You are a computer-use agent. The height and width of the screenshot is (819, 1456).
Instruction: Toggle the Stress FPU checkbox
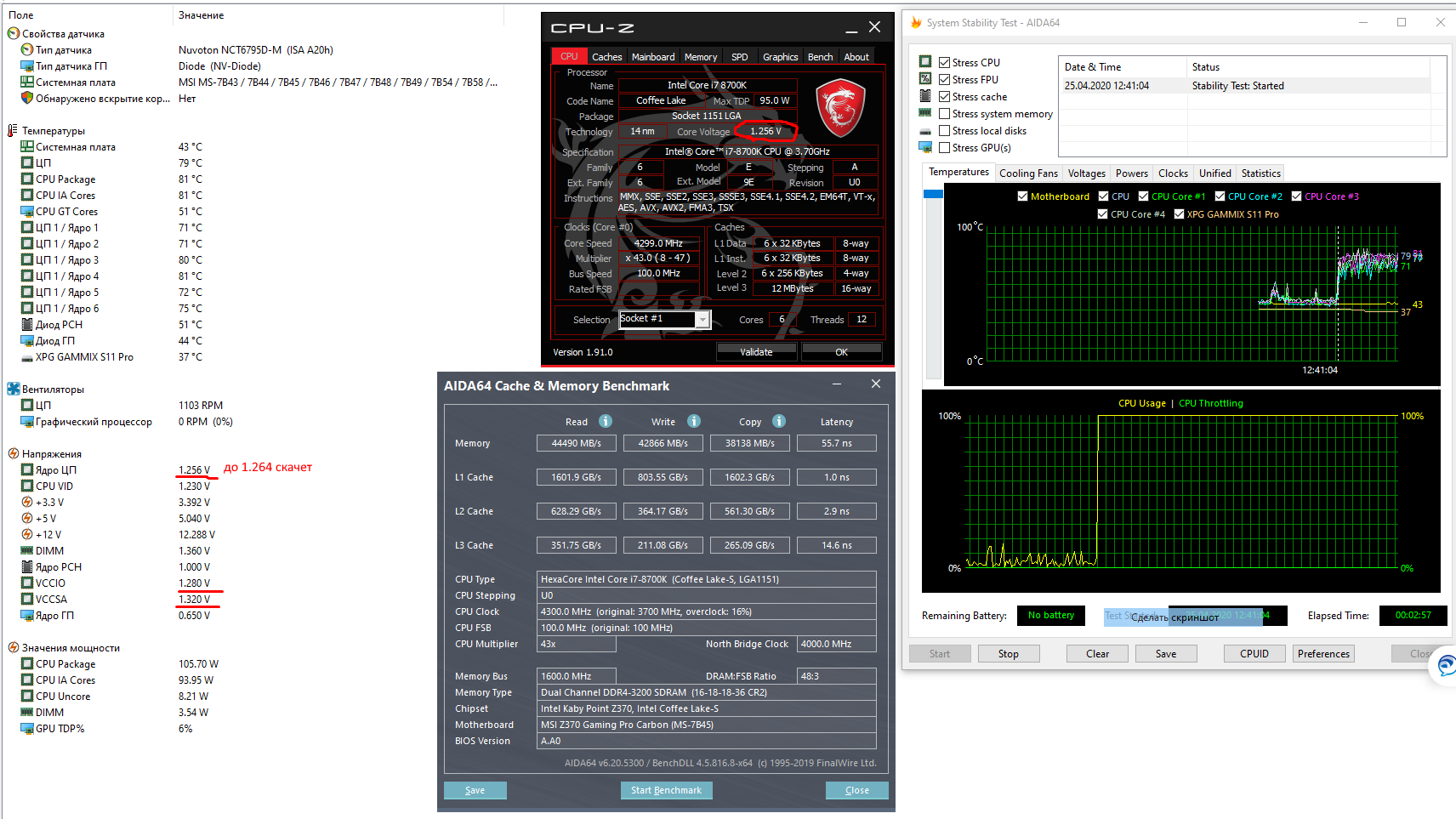pos(944,79)
